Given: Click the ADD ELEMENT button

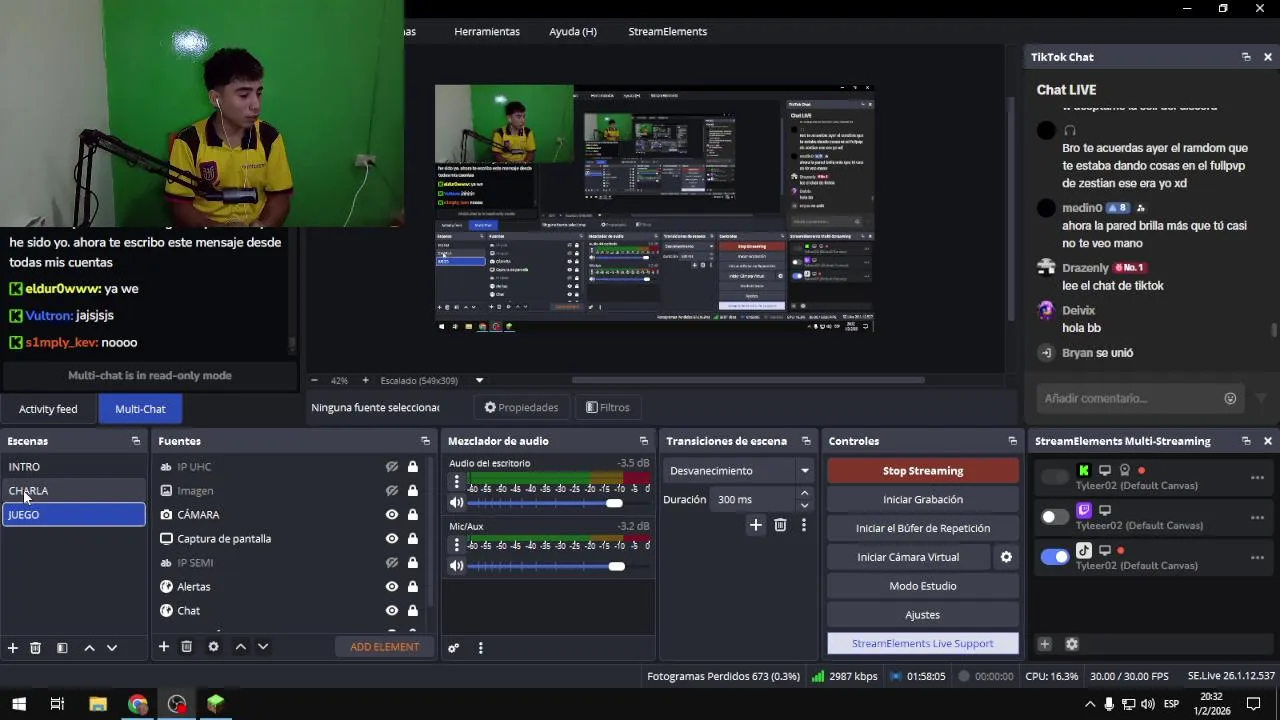Looking at the screenshot, I should pyautogui.click(x=385, y=647).
